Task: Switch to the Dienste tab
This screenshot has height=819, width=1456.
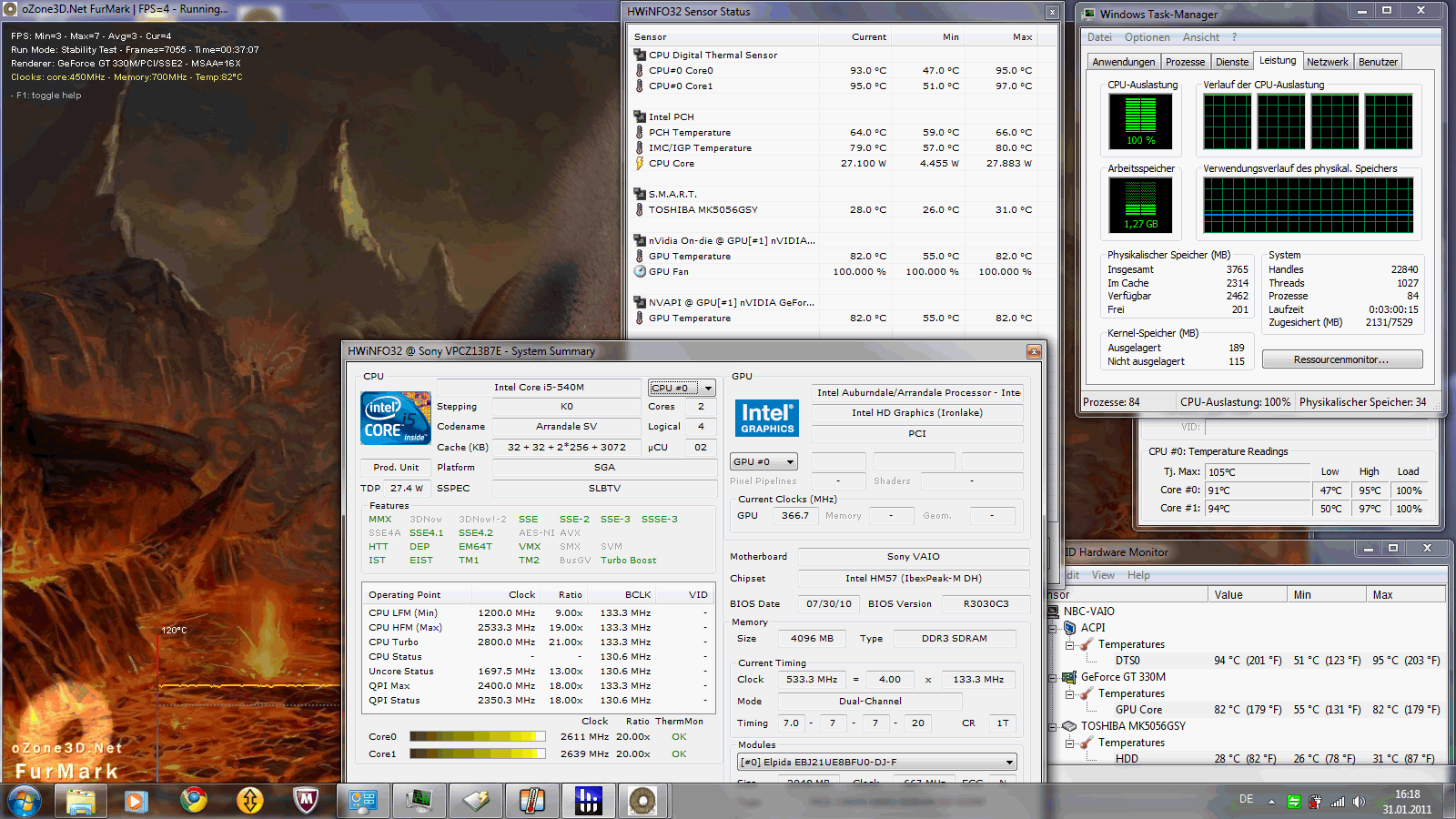Action: [1232, 62]
